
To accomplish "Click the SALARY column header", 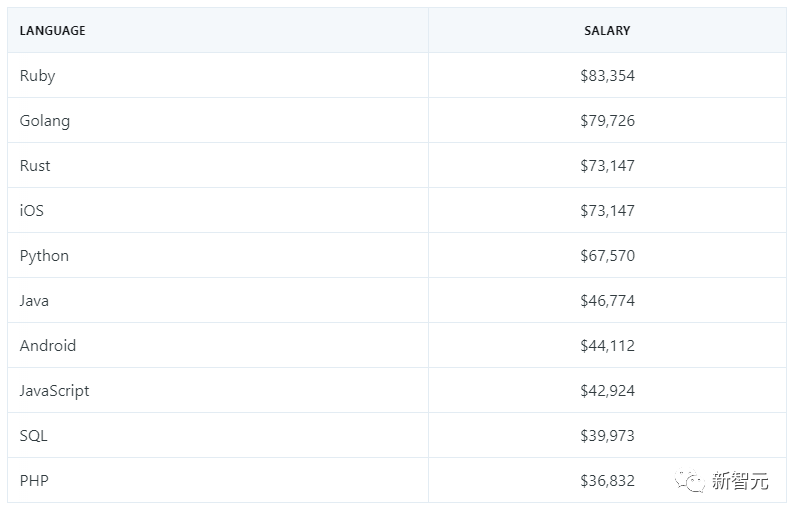I will (607, 31).
